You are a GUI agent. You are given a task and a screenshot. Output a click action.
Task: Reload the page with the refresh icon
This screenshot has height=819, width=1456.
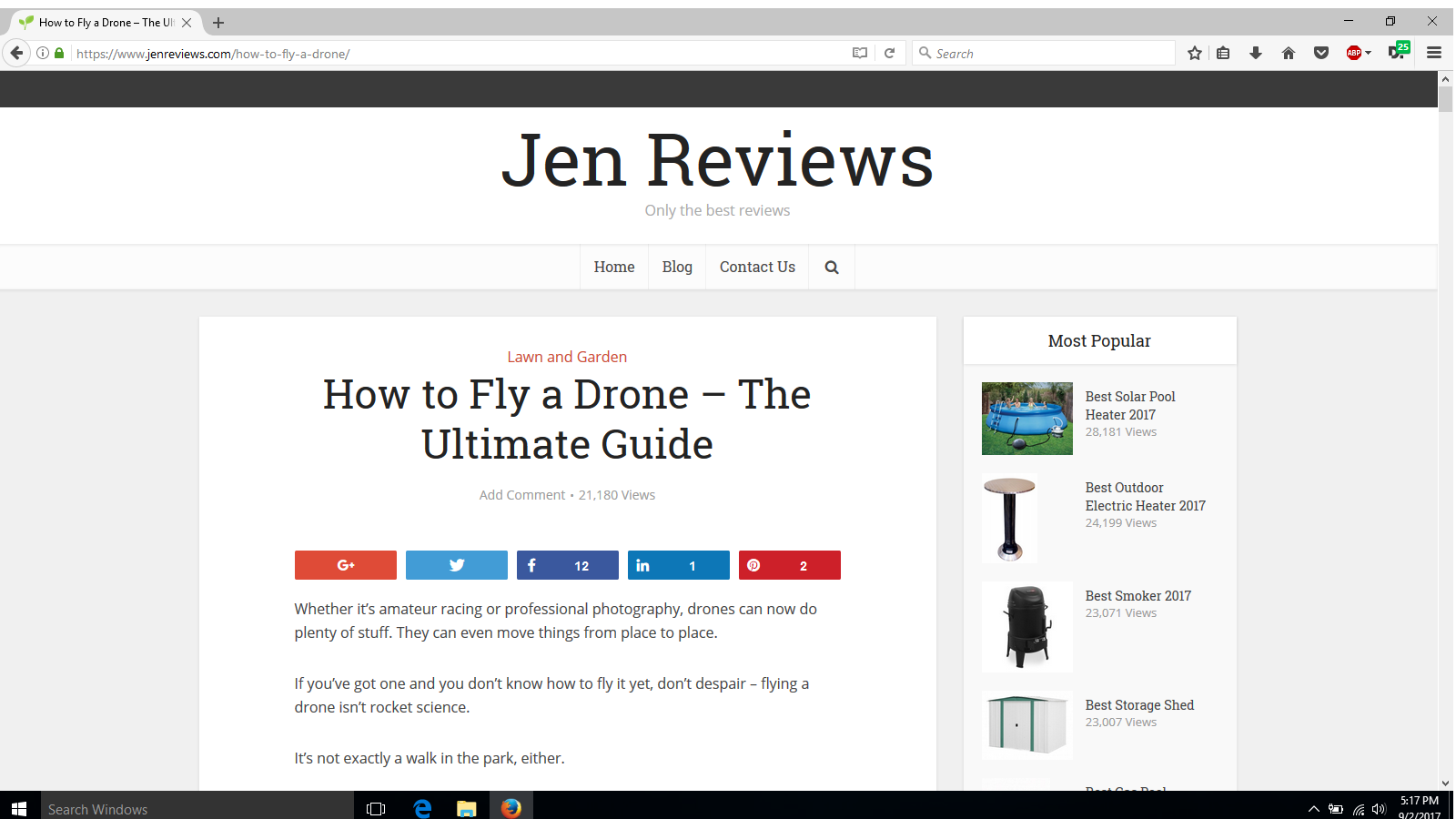(890, 54)
